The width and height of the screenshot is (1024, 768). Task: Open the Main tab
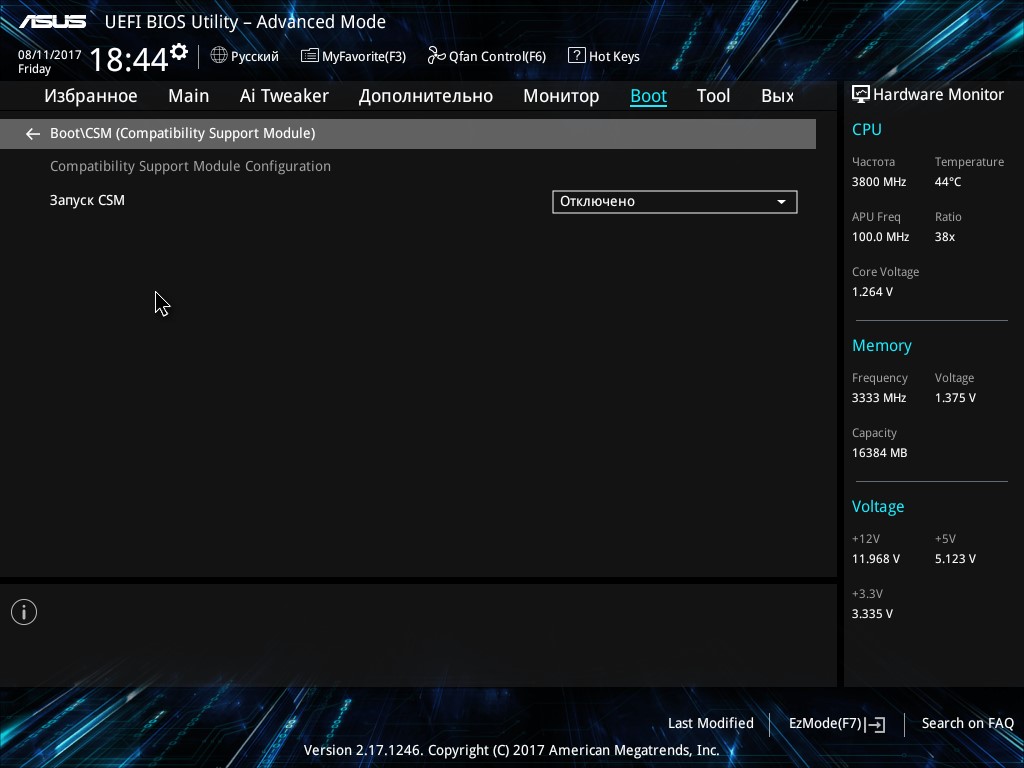[x=189, y=96]
